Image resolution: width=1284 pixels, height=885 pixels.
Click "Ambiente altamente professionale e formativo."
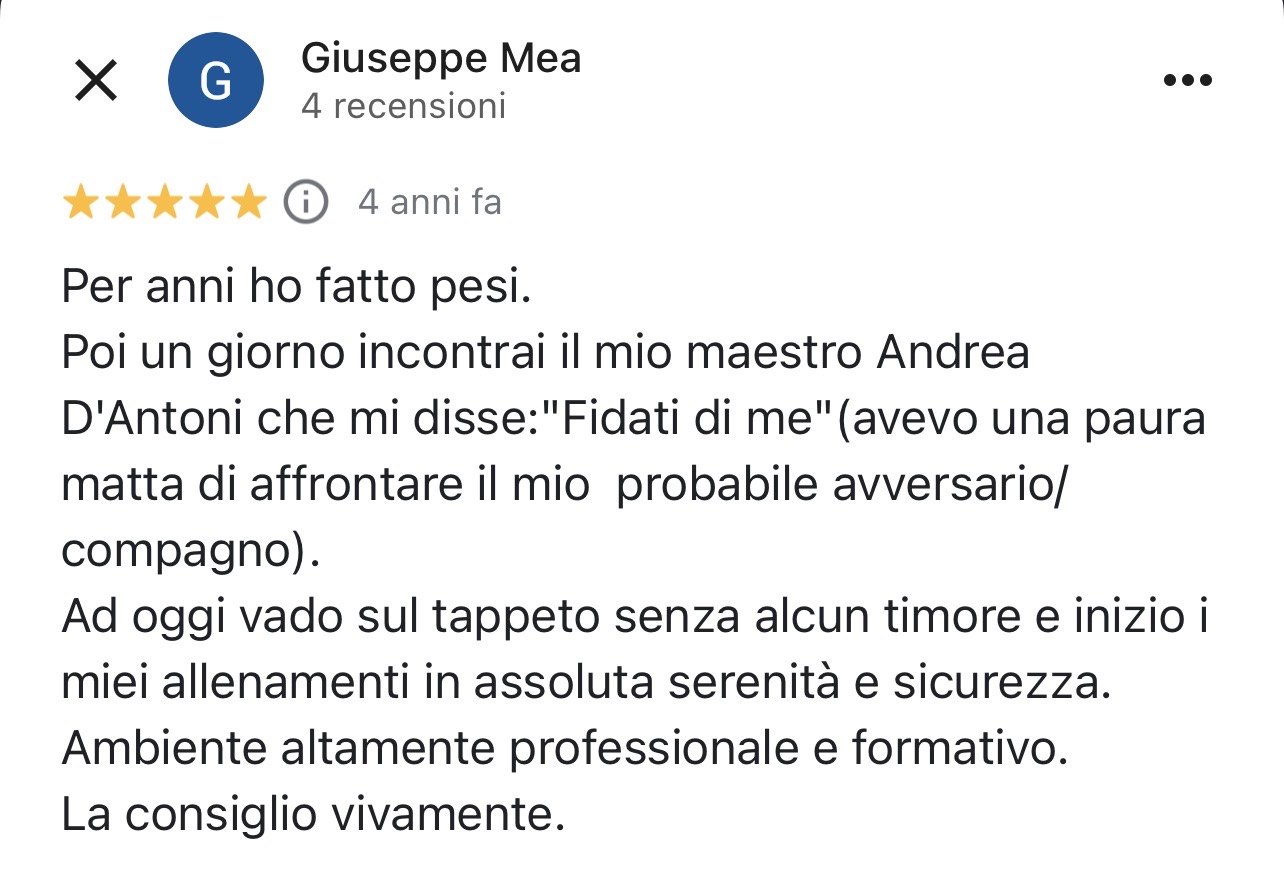pos(560,749)
